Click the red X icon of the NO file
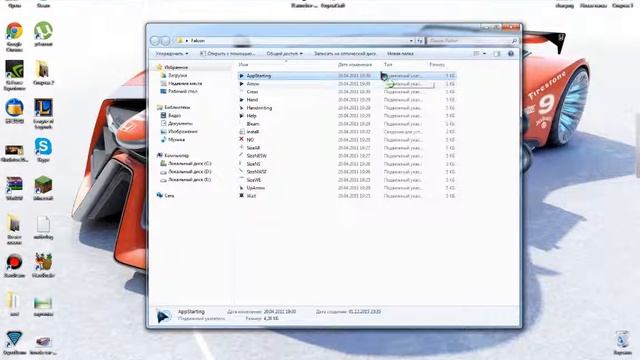This screenshot has height=360, width=640. [242, 140]
